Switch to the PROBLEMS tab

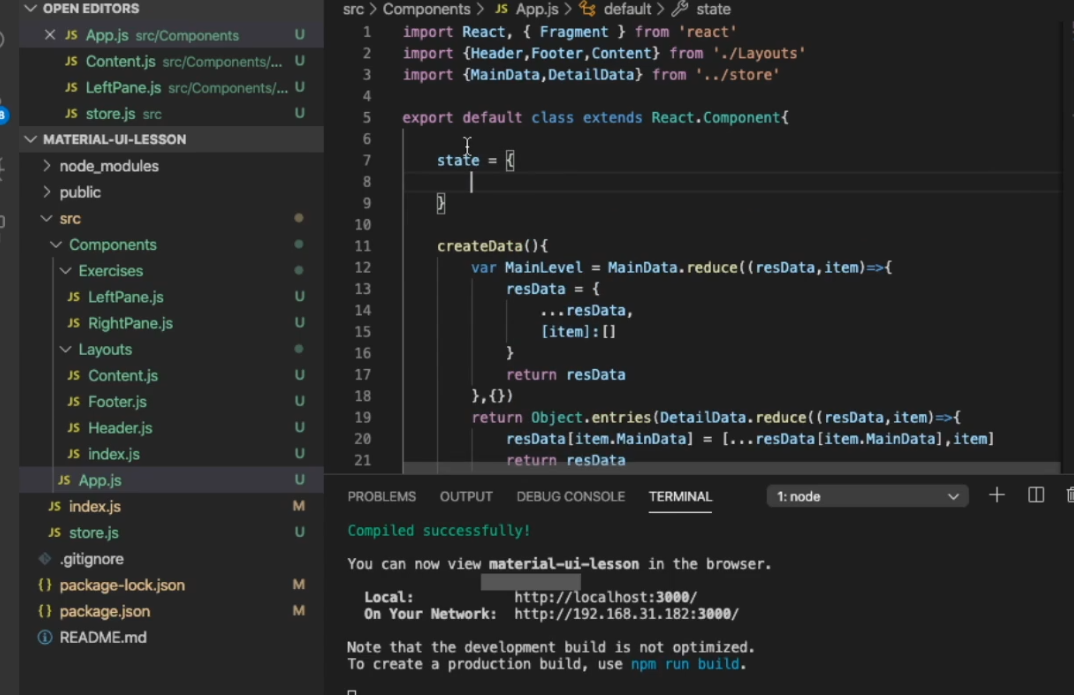coord(381,496)
